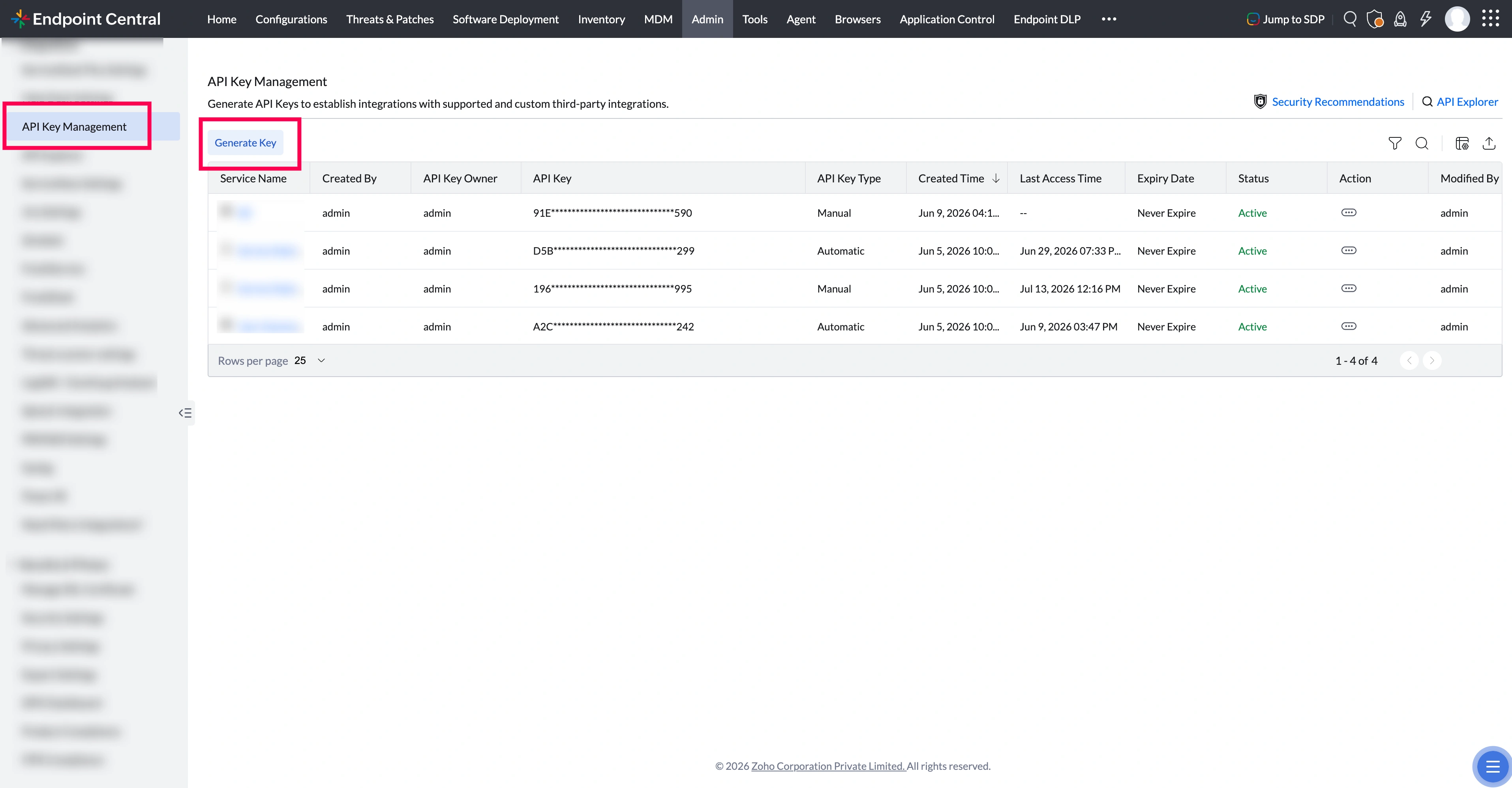Image resolution: width=1512 pixels, height=788 pixels.
Task: Click the Last Access Time column header
Action: pyautogui.click(x=1060, y=178)
